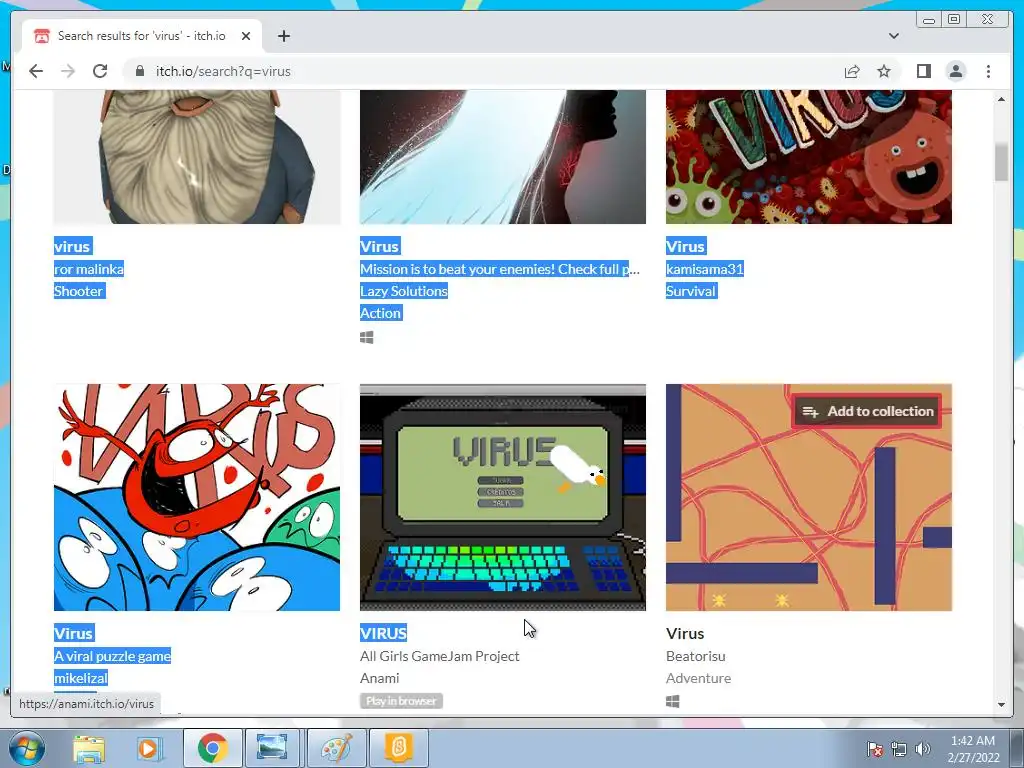Launch Windows Media Player from taskbar
1024x768 pixels.
(x=149, y=748)
